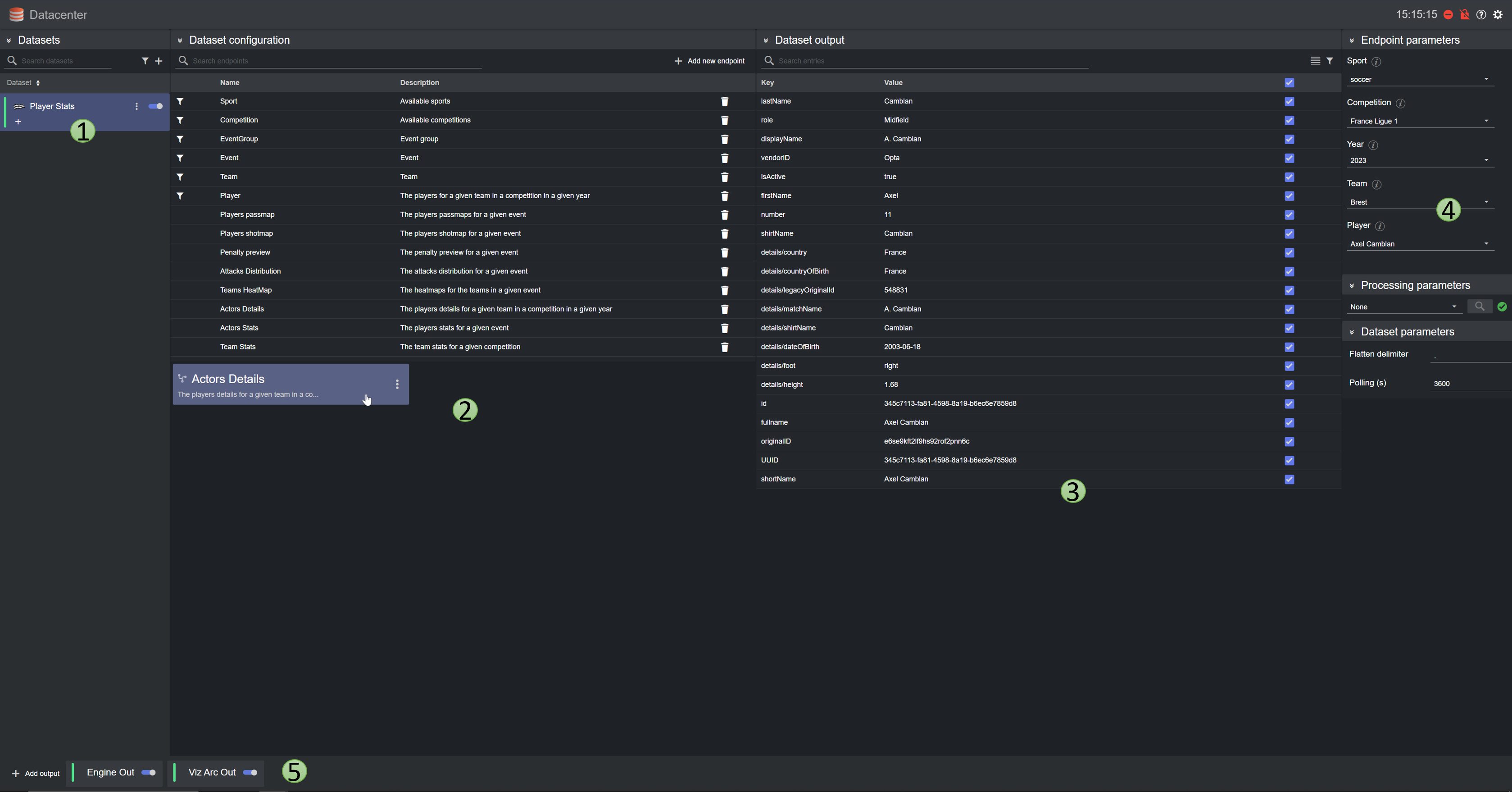
Task: Toggle the Player Stats dataset switch
Action: coord(155,106)
